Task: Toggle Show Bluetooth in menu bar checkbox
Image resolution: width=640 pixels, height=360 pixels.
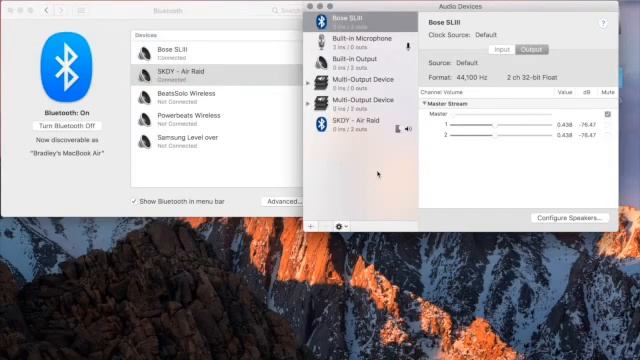Action: tap(134, 201)
